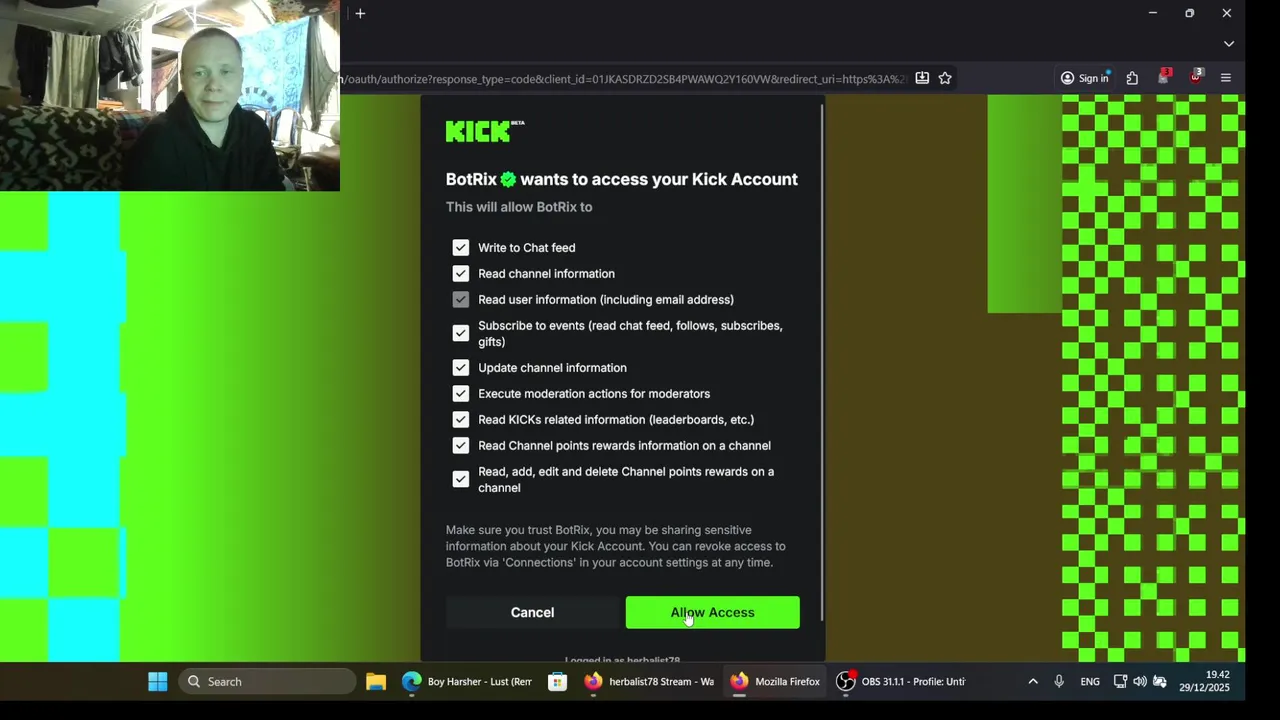The height and width of the screenshot is (720, 1280).
Task: Click the extension icon left of the red shield
Action: tap(1164, 77)
